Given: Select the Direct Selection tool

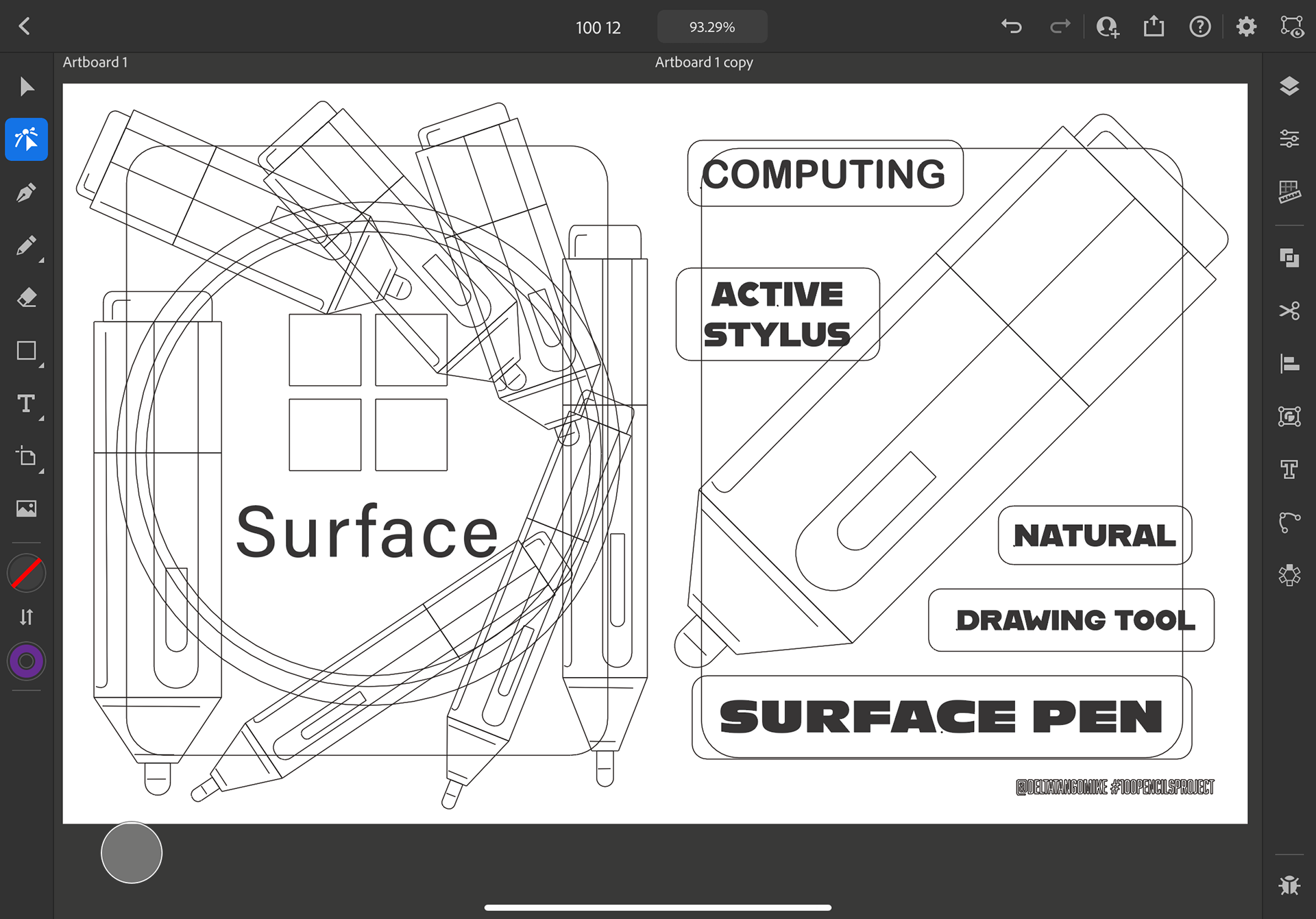Looking at the screenshot, I should pyautogui.click(x=26, y=139).
